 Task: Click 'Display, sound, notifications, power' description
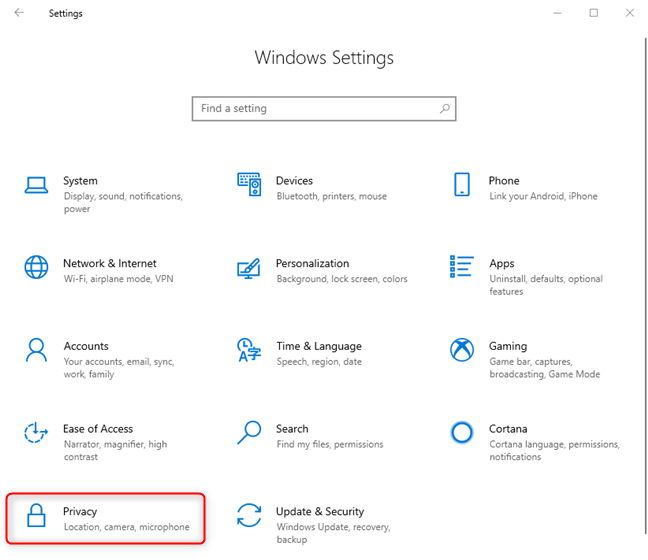(x=123, y=203)
